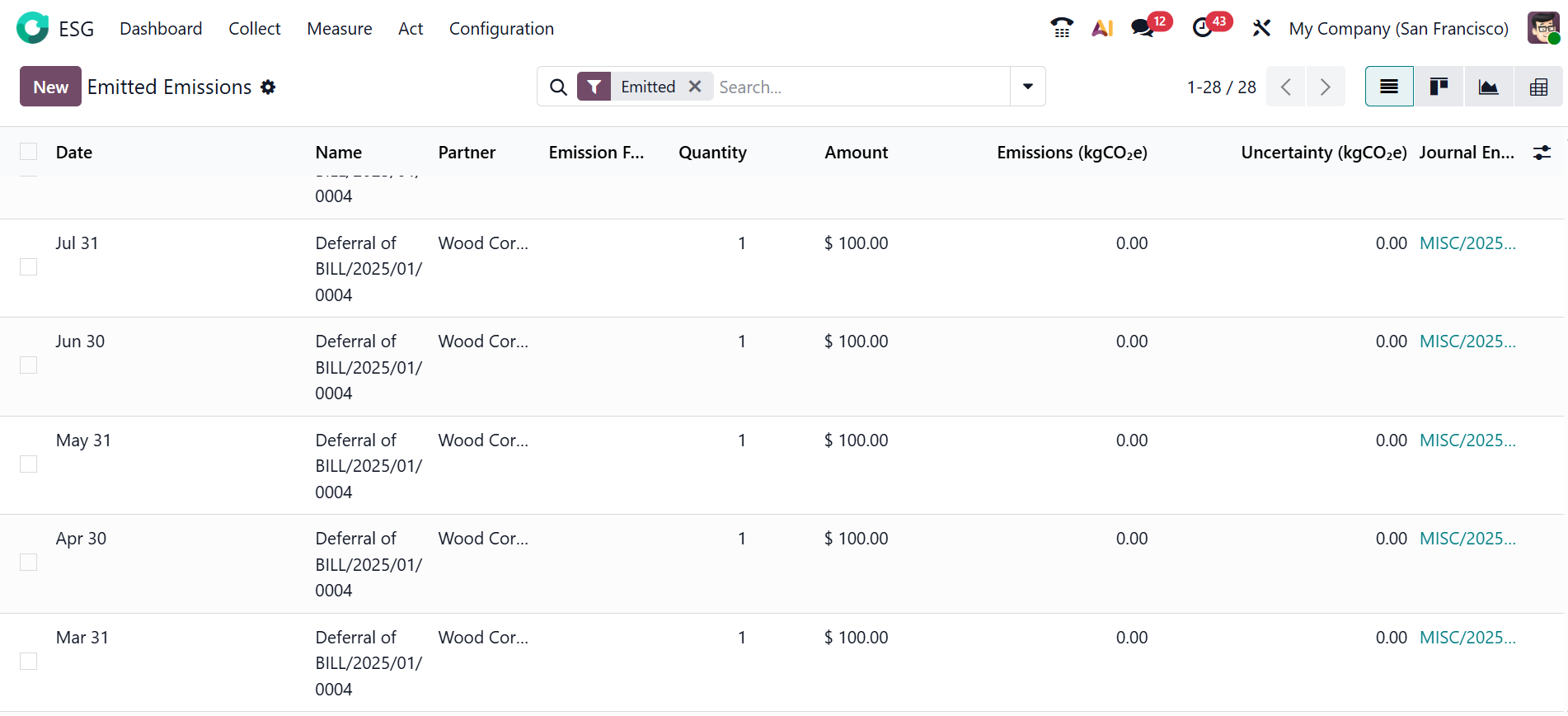The width and height of the screenshot is (1568, 716).
Task: Tick the May 31 row checkbox
Action: coord(29,464)
